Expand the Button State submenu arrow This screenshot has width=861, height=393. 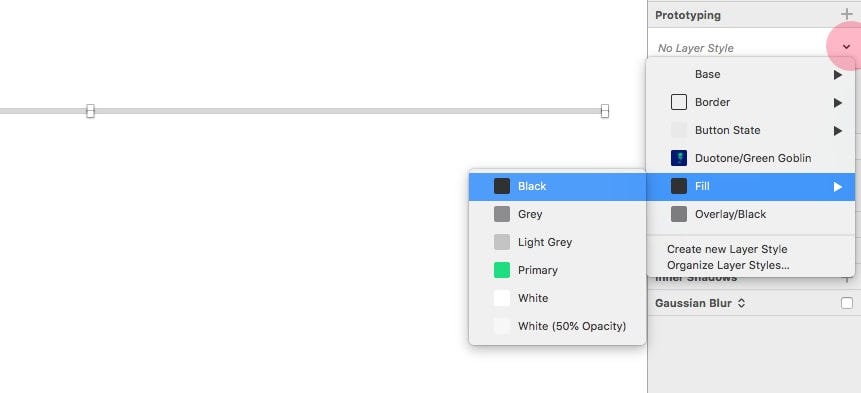click(x=837, y=131)
